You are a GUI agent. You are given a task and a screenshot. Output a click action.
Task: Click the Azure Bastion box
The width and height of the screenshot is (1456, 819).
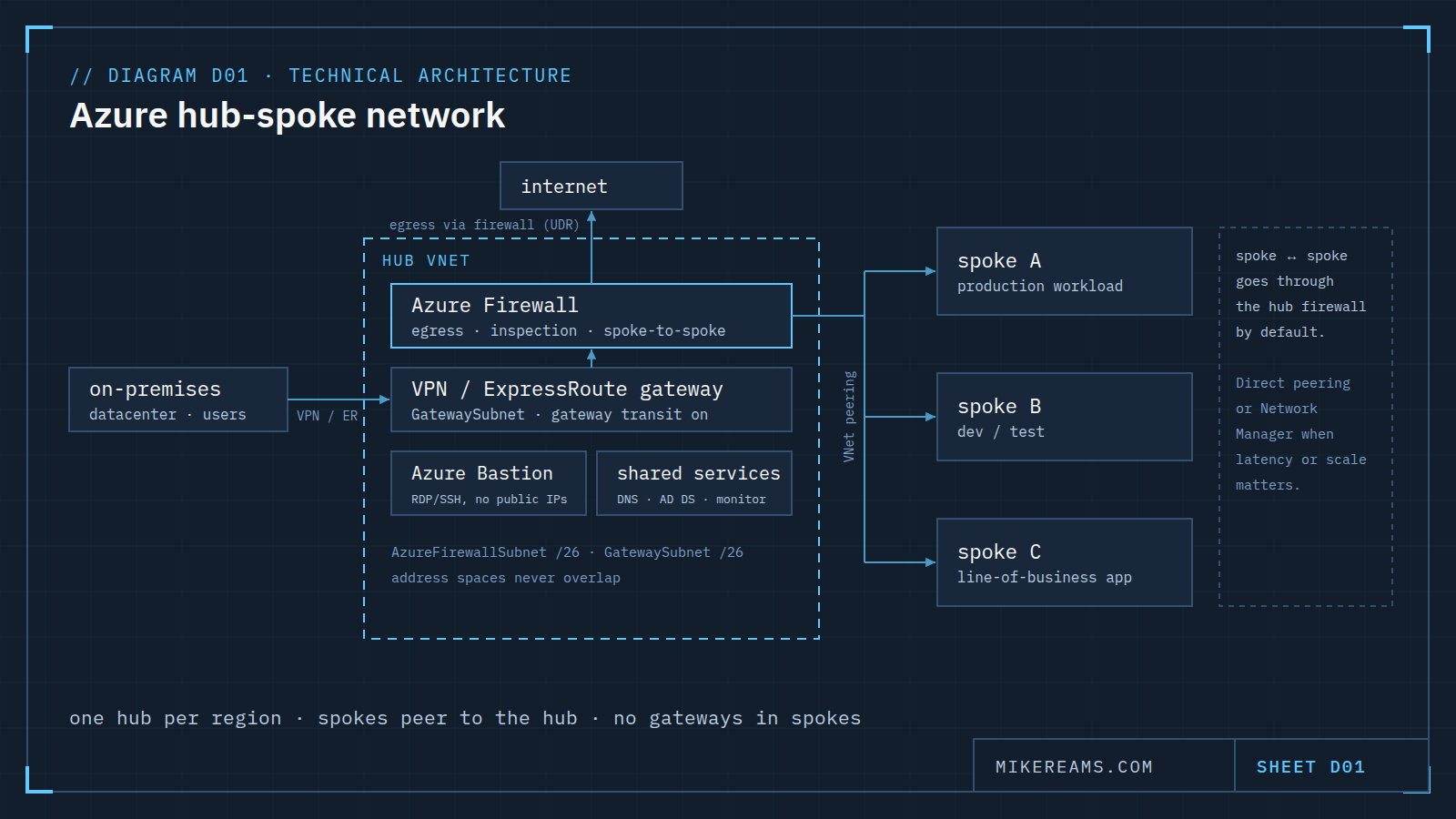[x=489, y=483]
